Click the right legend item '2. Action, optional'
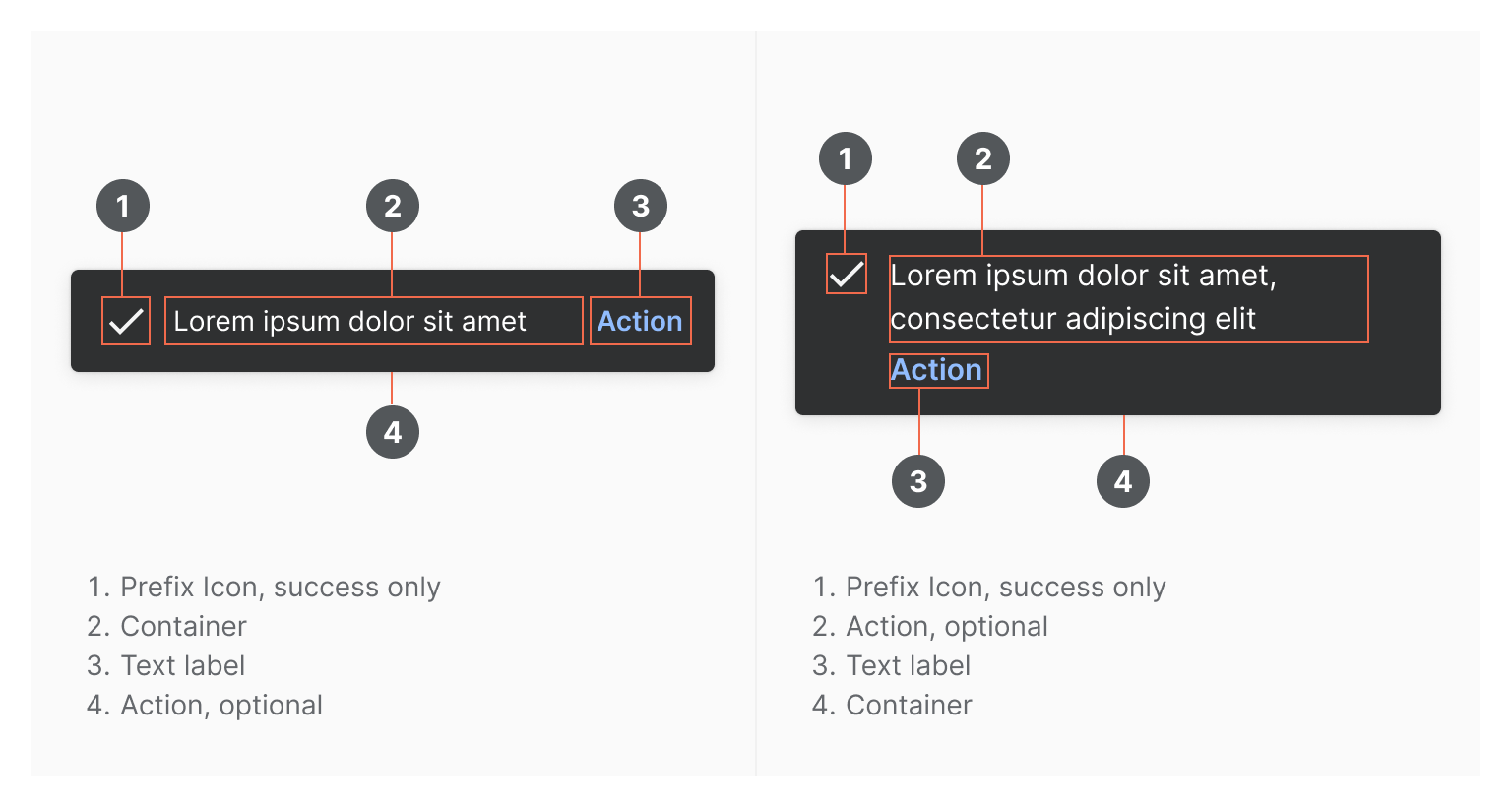This screenshot has width=1512, height=807. tap(930, 626)
